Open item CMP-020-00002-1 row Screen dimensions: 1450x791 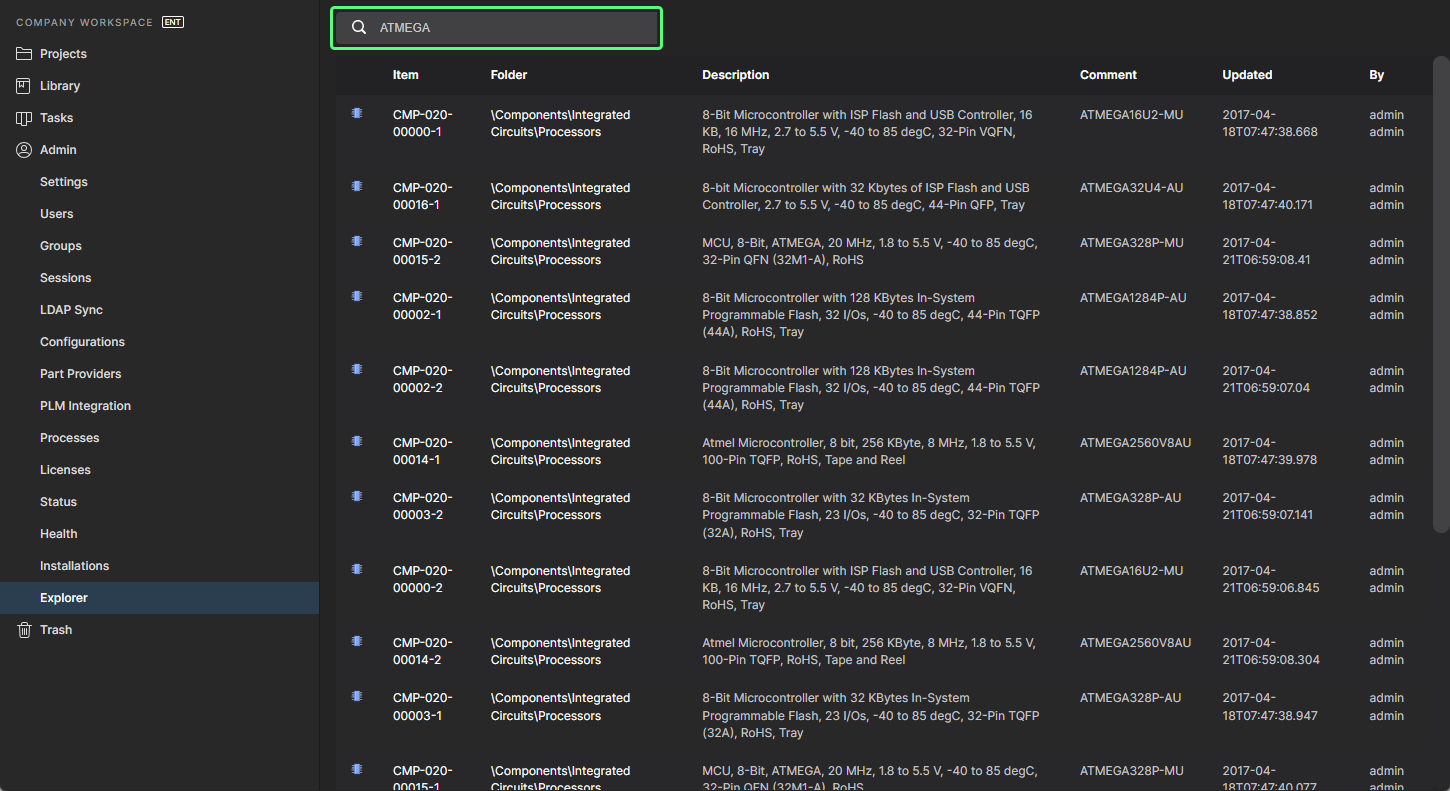point(422,306)
